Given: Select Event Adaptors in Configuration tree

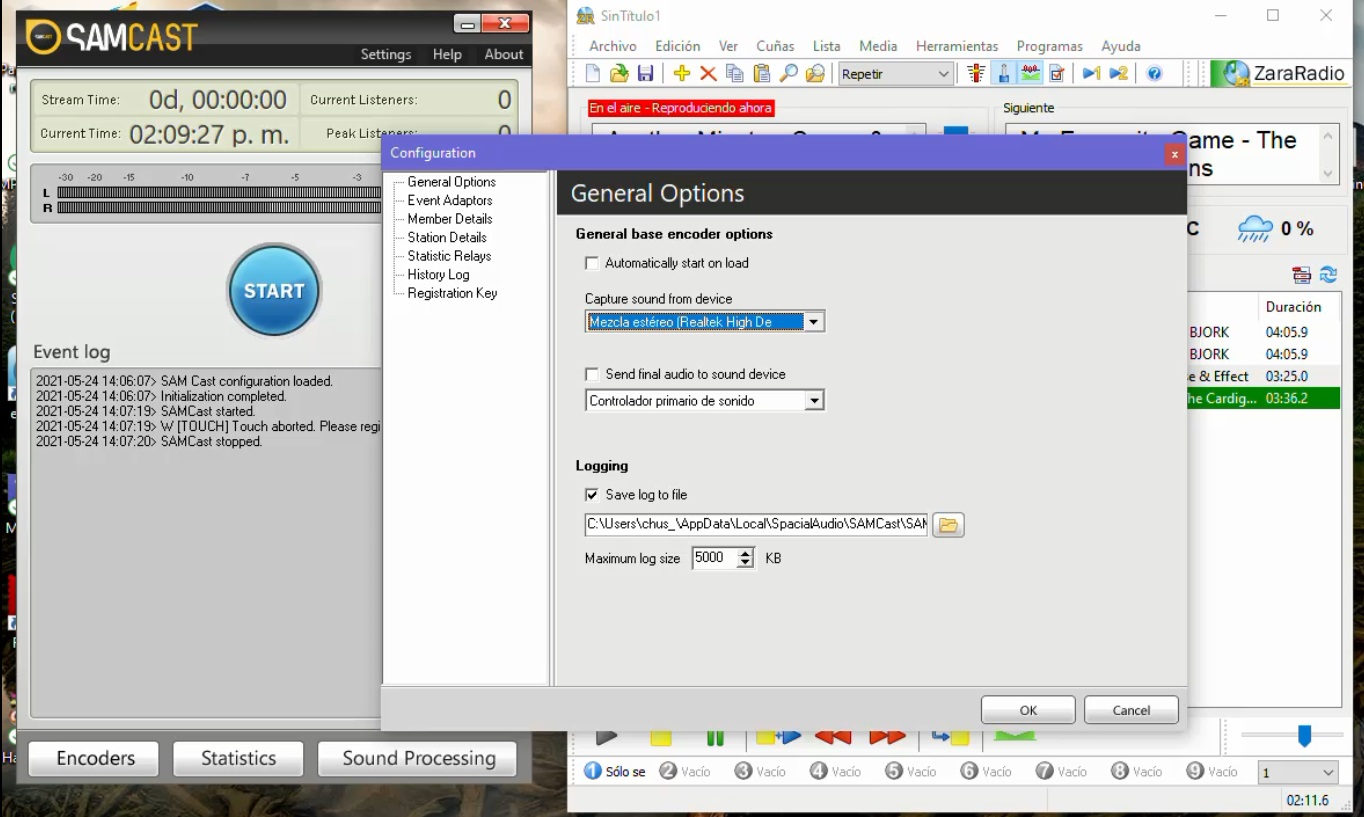Looking at the screenshot, I should [450, 200].
